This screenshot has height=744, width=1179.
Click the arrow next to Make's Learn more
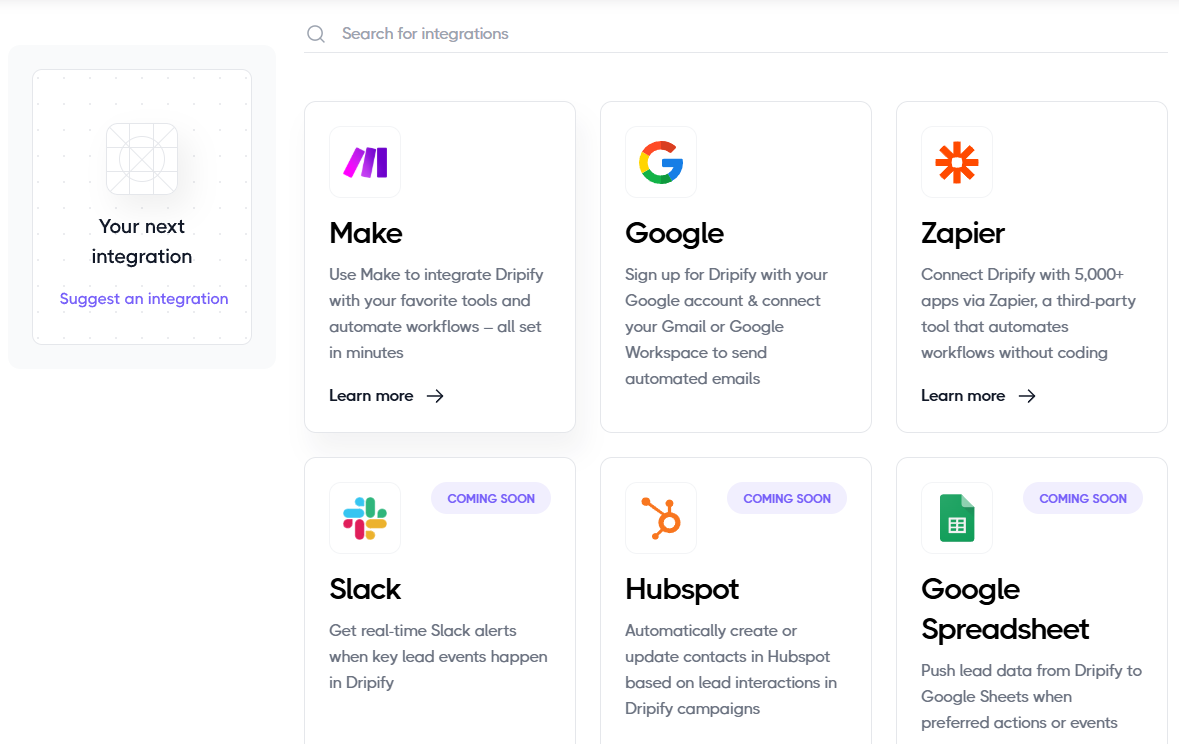[x=435, y=396]
